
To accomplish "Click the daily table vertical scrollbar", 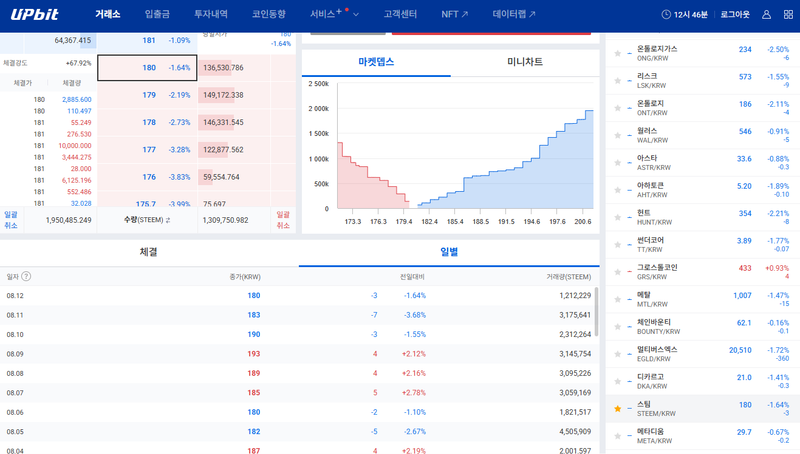I will point(597,312).
